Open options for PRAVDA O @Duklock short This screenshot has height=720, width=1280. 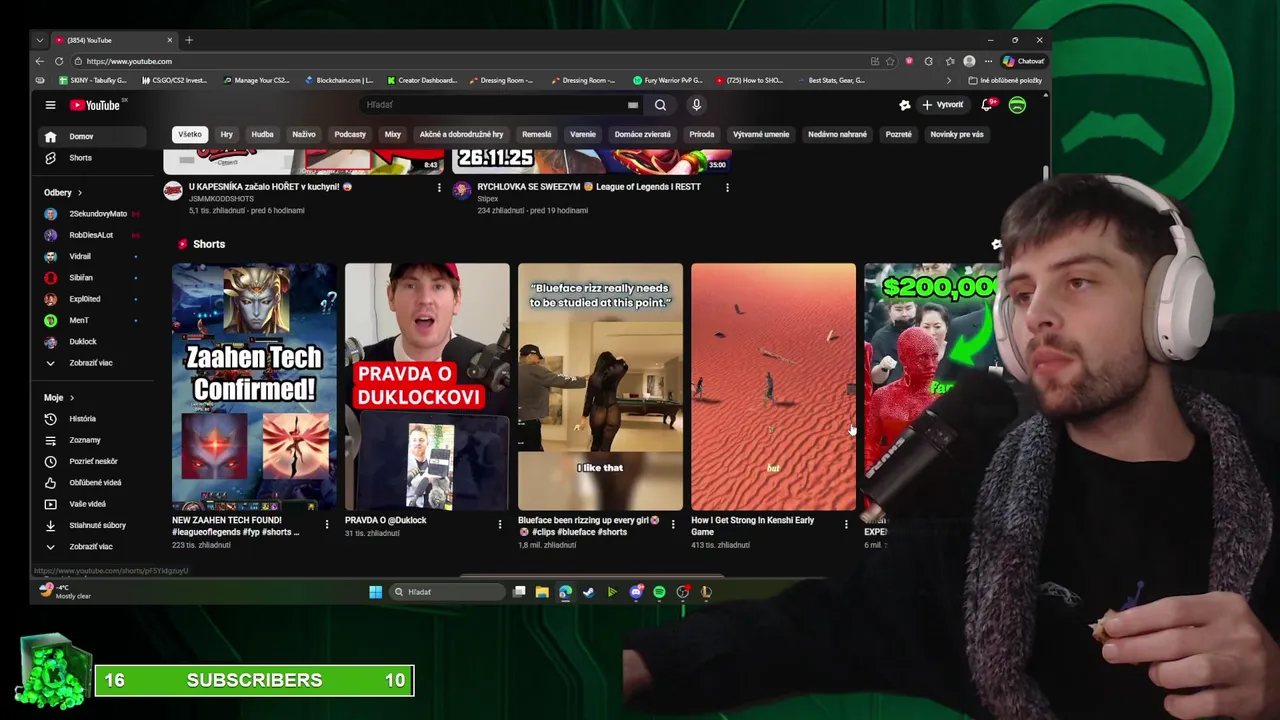click(500, 524)
